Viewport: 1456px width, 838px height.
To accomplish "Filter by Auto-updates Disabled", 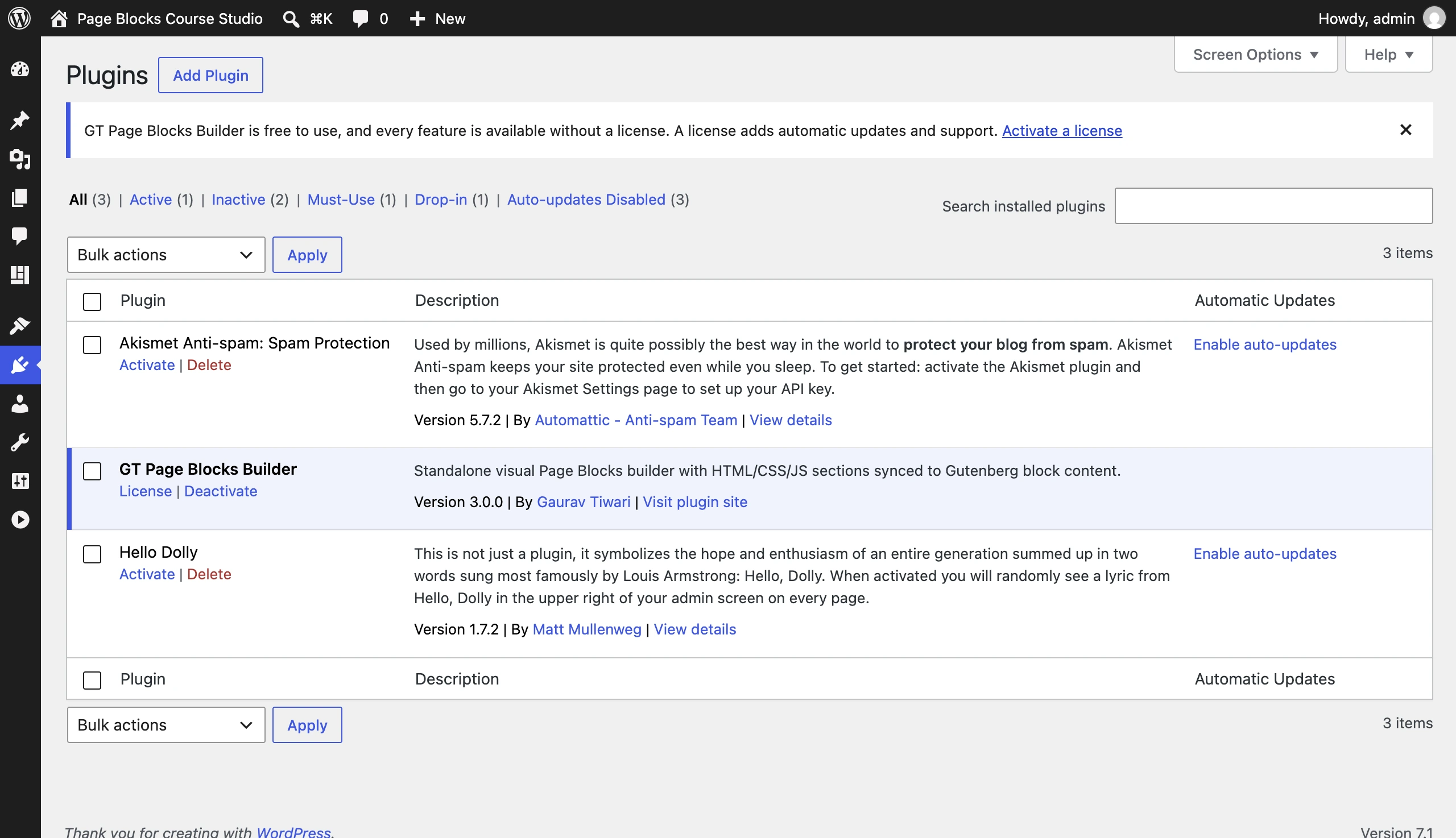I will coord(586,200).
